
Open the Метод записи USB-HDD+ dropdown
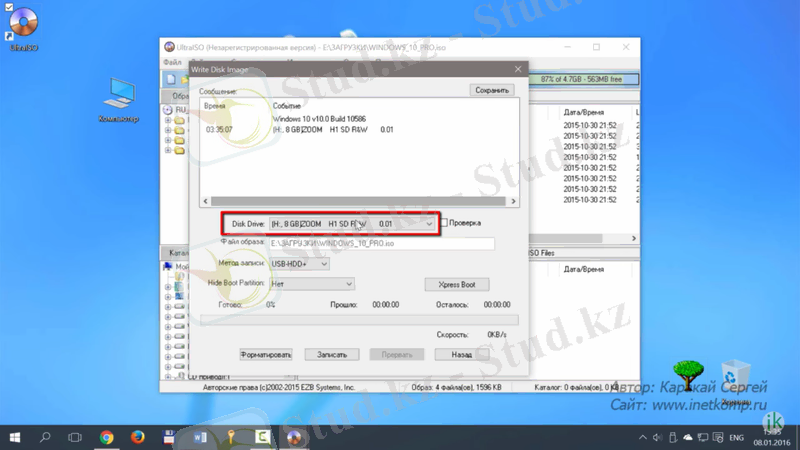coord(299,264)
